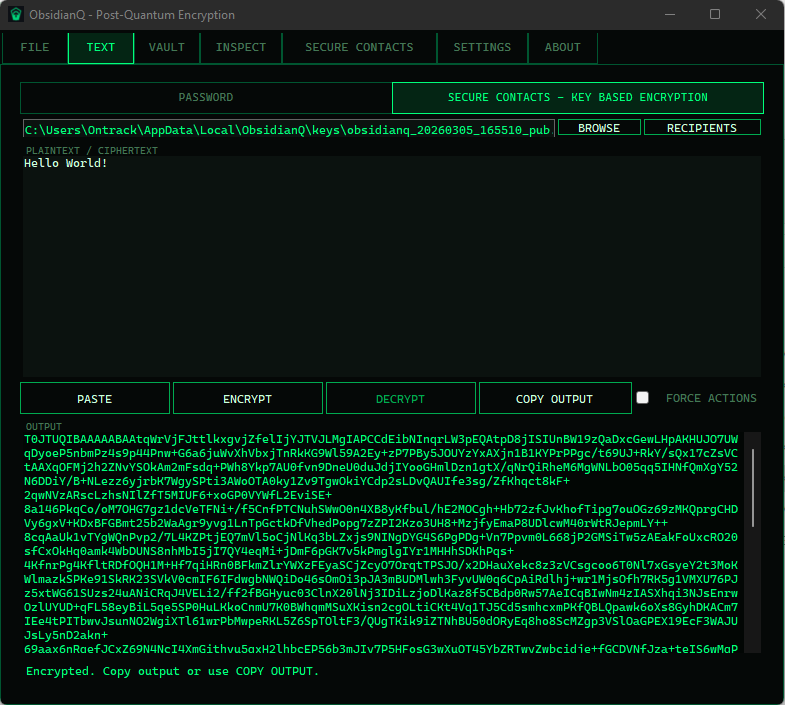Open the FILE tab
The height and width of the screenshot is (705, 785).
(35, 48)
